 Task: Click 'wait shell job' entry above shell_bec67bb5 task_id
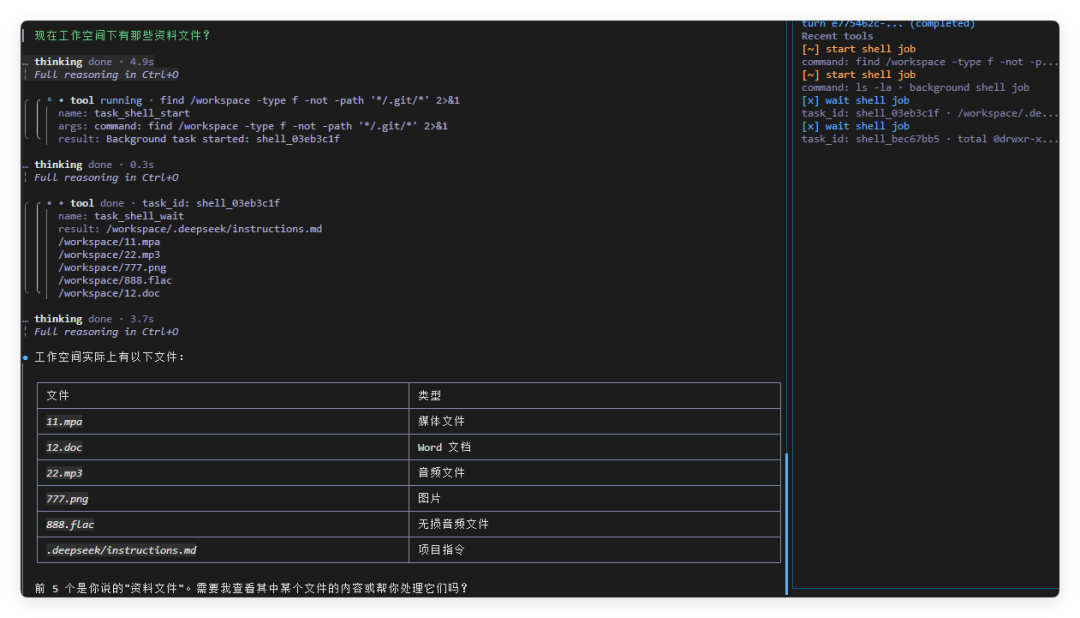[855, 126]
